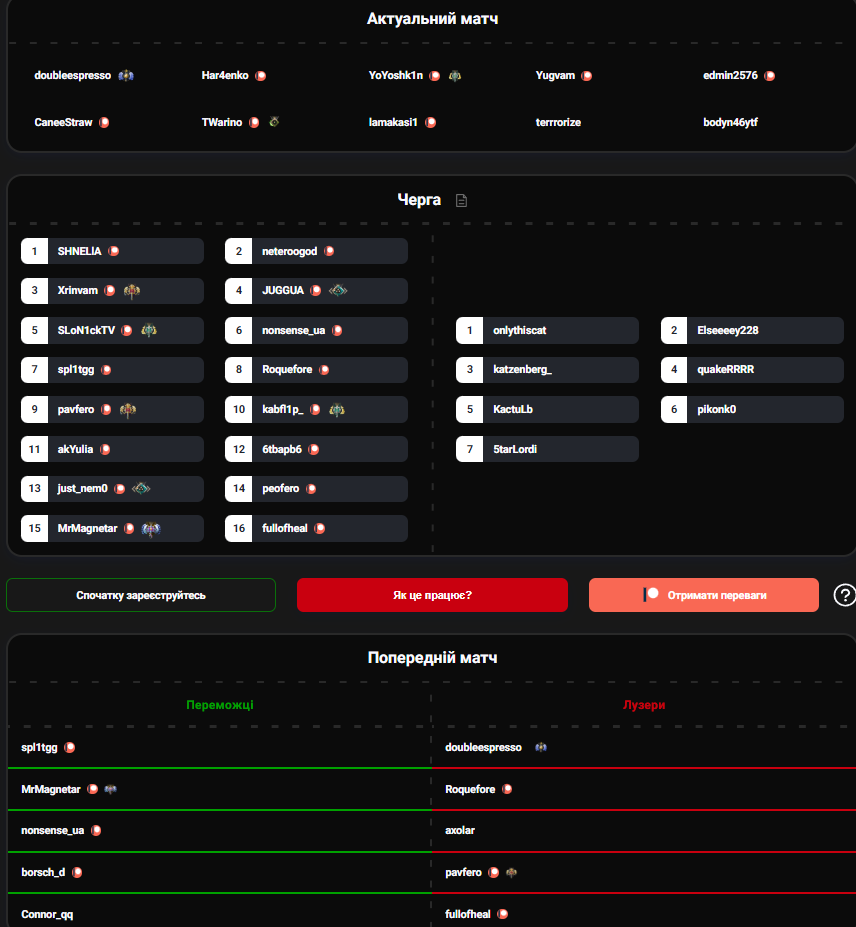856x927 pixels.
Task: Click nonsense_ua in the Переможці list
Action: 53,831
